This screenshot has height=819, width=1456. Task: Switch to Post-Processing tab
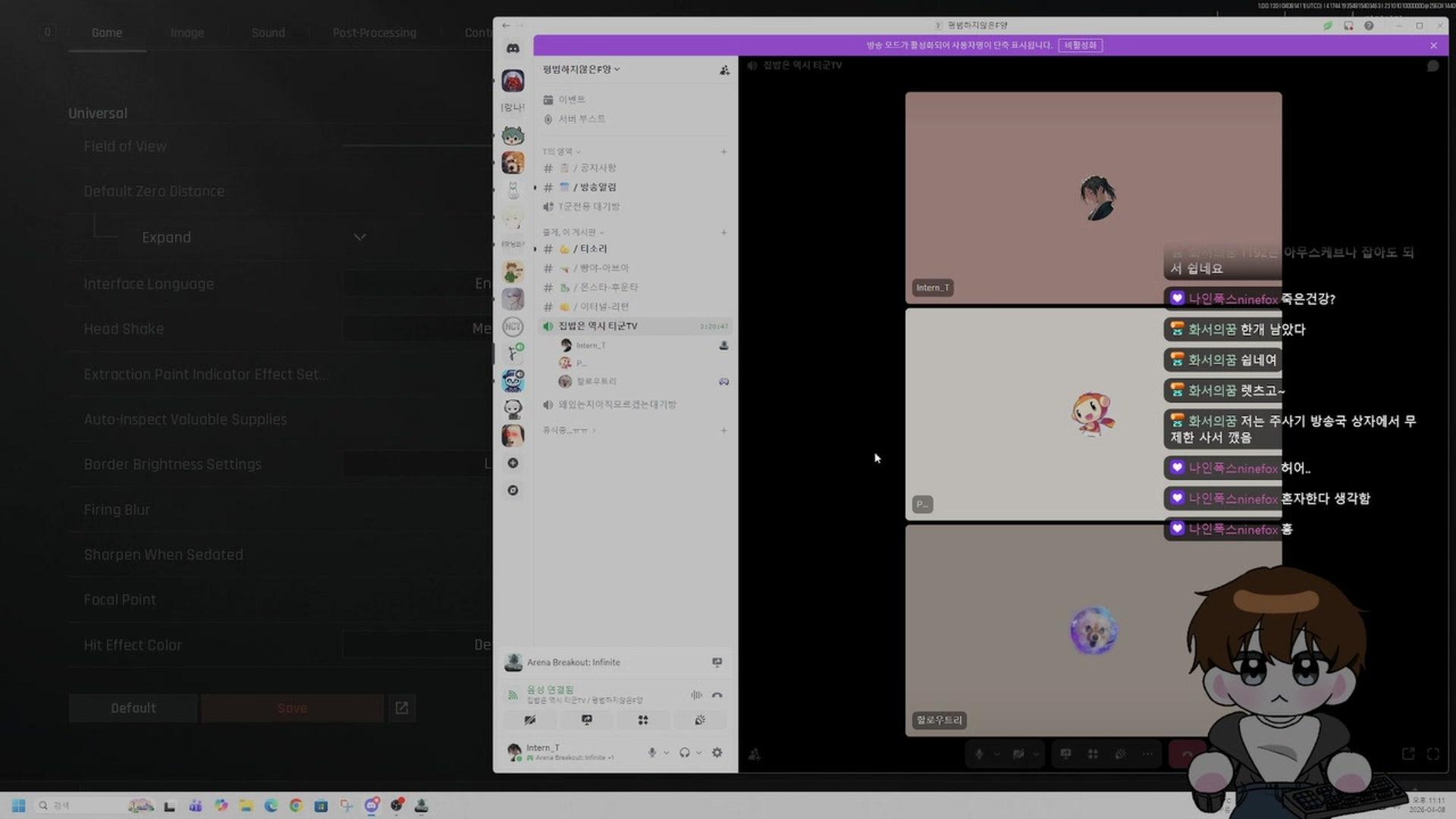(374, 33)
